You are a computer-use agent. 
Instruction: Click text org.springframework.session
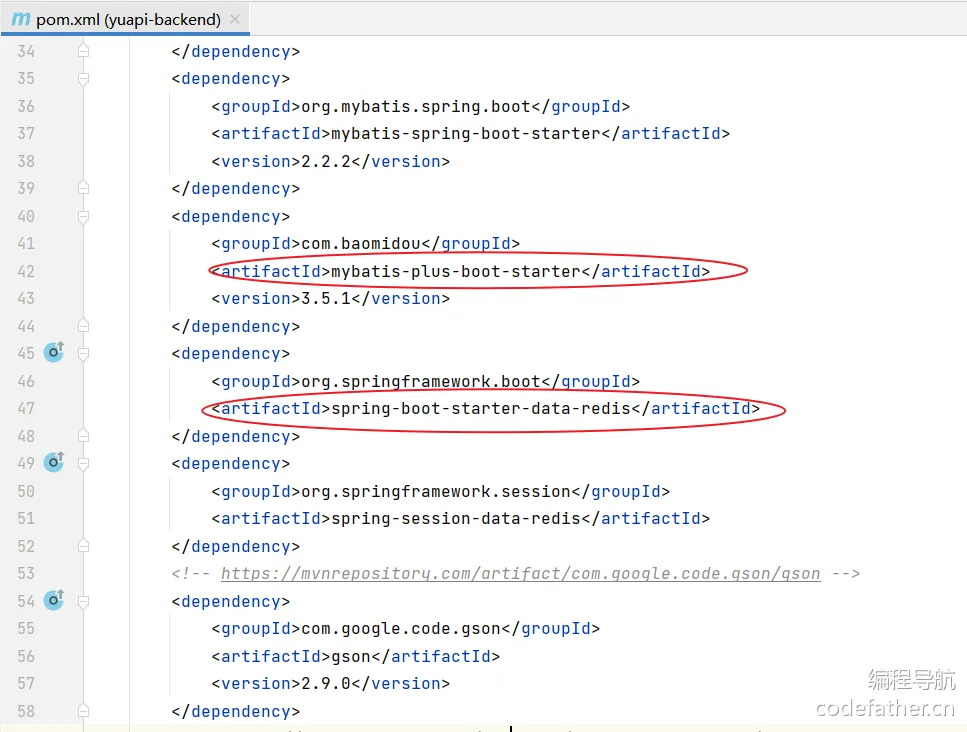[x=436, y=491]
